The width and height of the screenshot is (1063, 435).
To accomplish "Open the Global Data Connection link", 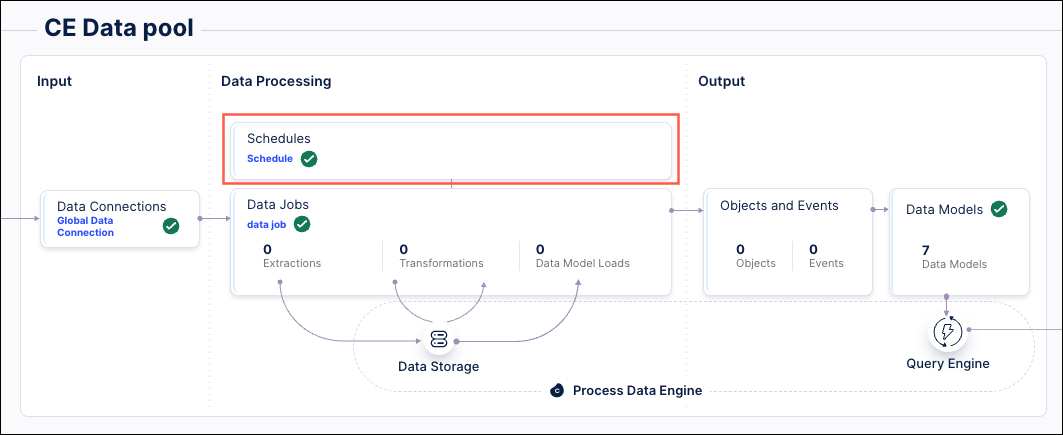I will (x=85, y=226).
